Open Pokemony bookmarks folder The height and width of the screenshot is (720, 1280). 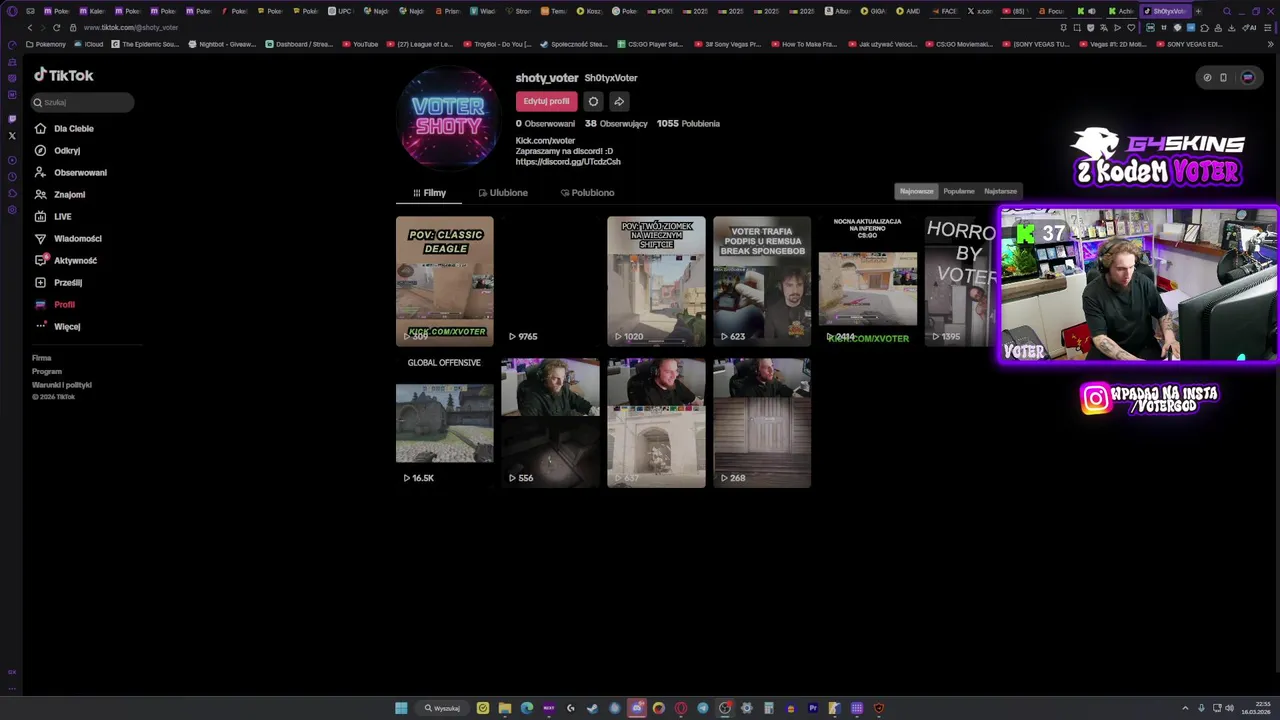tap(46, 44)
